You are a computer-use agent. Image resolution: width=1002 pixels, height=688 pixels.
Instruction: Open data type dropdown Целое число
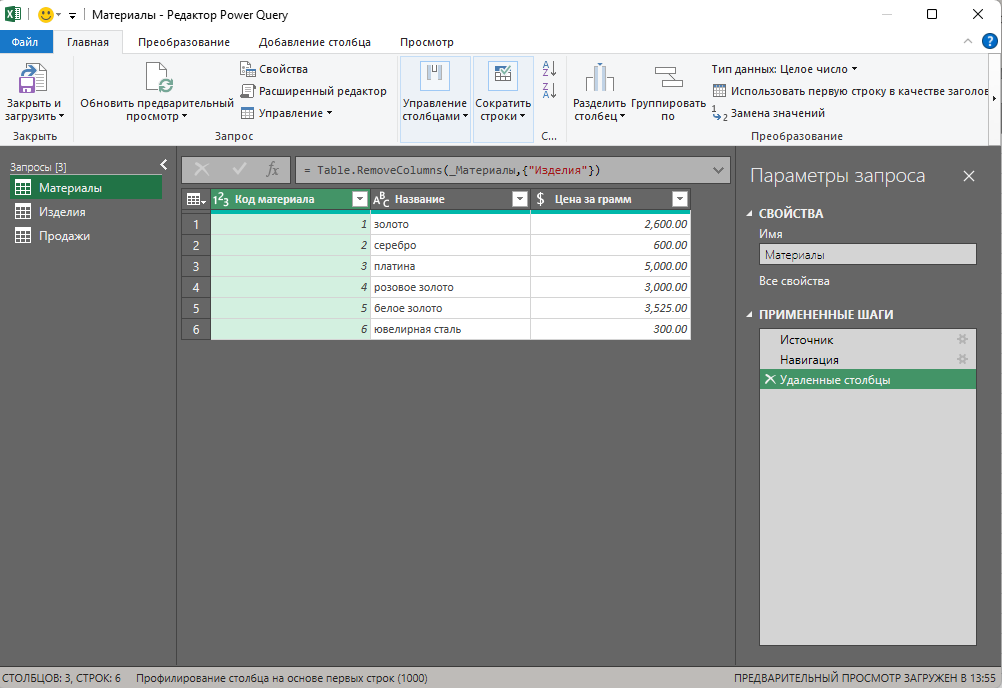click(x=785, y=69)
